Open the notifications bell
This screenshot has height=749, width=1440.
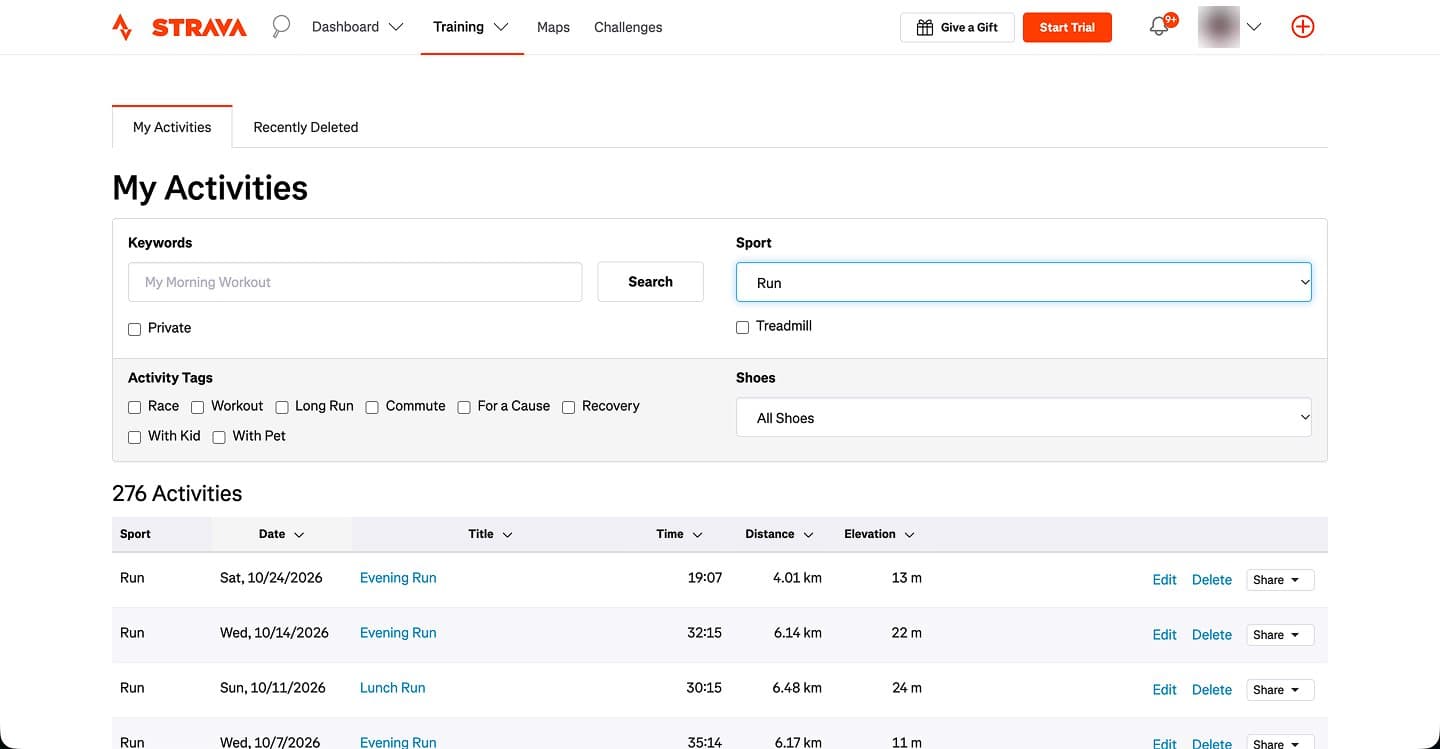(1159, 27)
